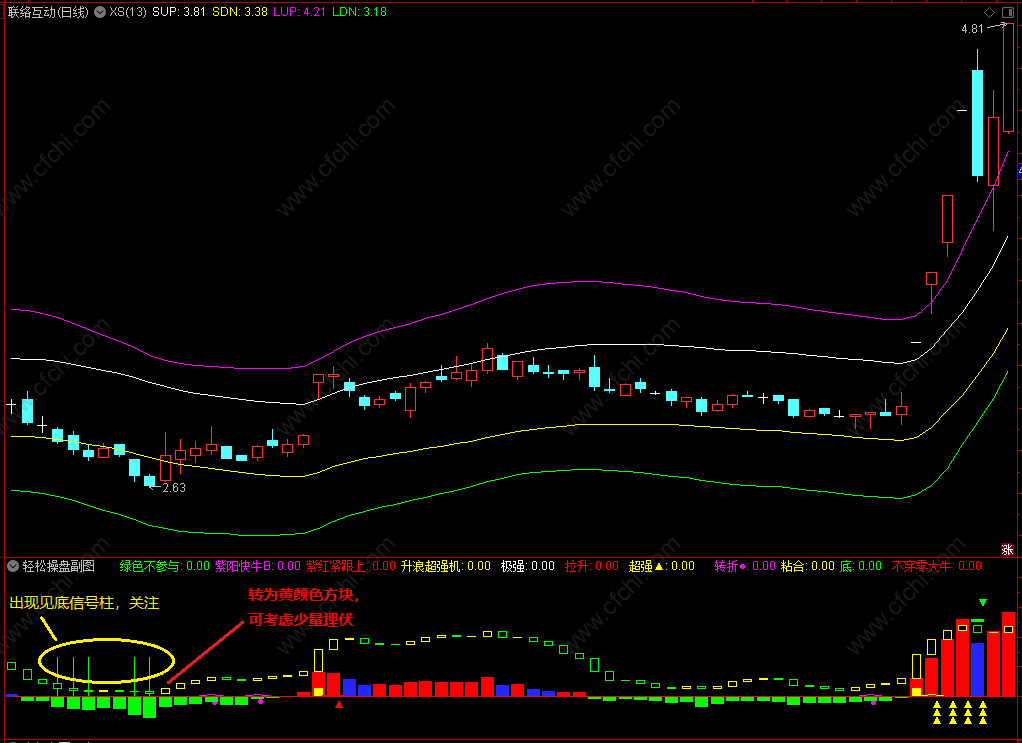Click the 升浪超强机: 0.00 readout
Image resolution: width=1022 pixels, height=743 pixels.
446,566
